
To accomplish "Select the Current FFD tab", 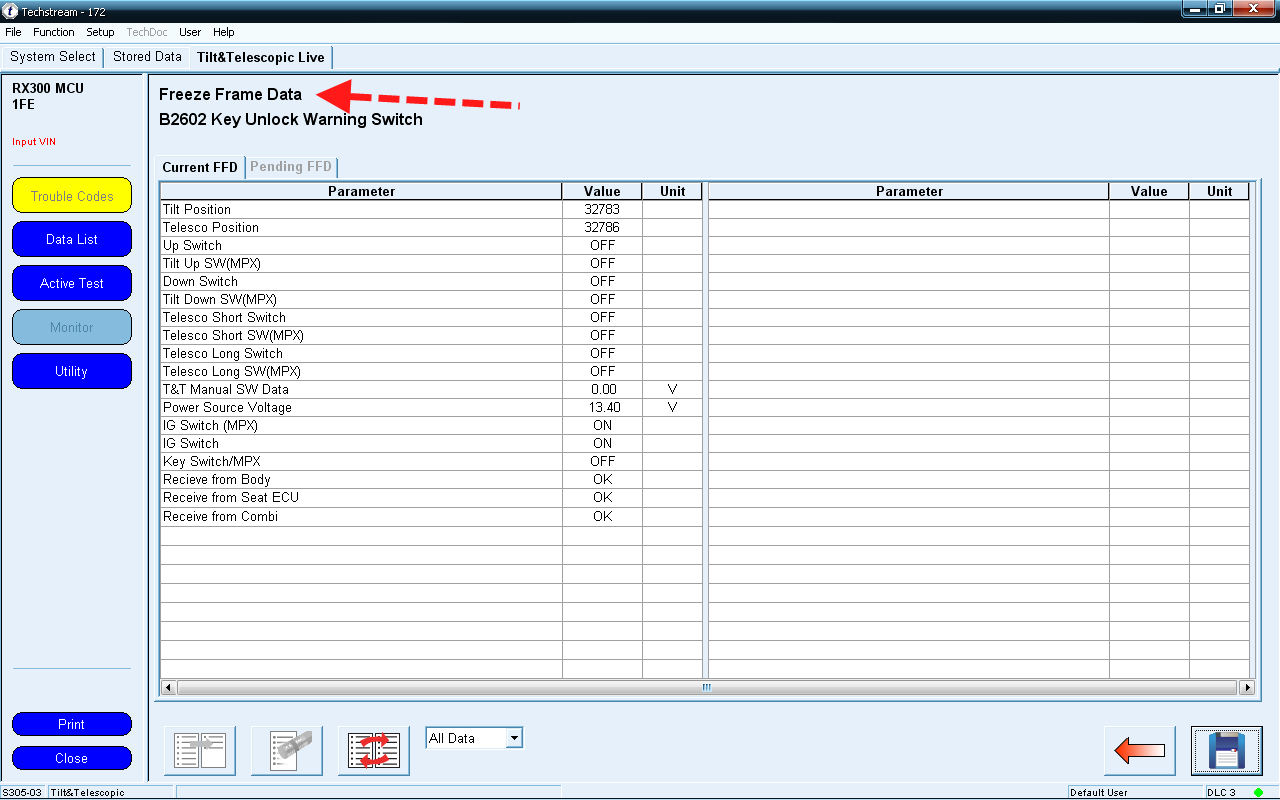I will [x=201, y=167].
